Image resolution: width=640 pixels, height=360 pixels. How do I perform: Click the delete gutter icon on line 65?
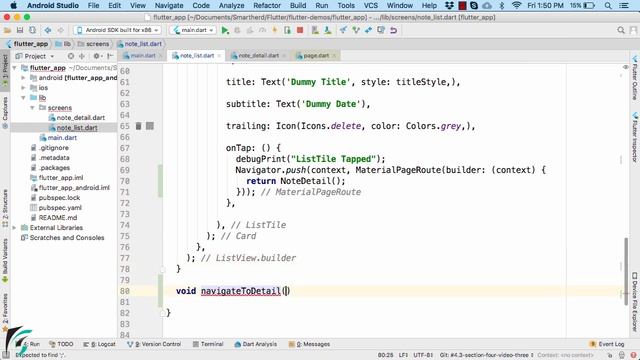tap(138, 126)
